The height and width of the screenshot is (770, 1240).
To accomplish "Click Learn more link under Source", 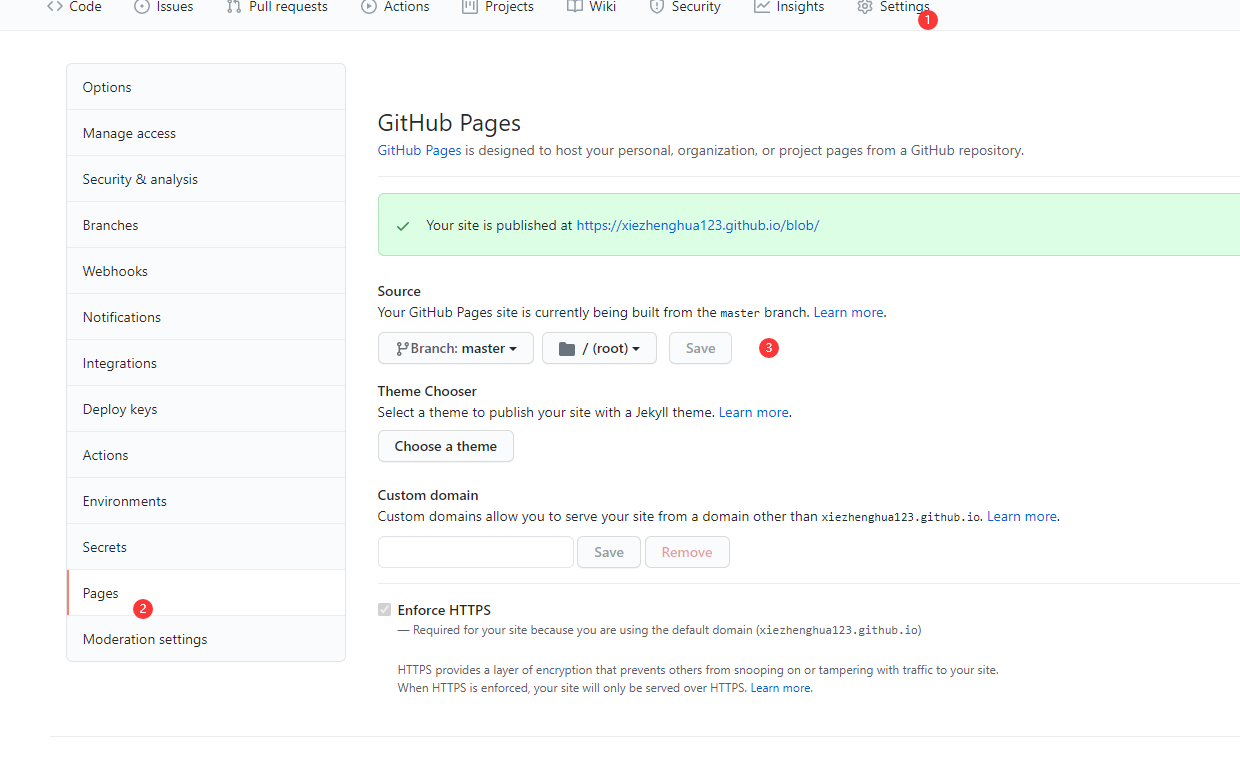I will (x=848, y=312).
